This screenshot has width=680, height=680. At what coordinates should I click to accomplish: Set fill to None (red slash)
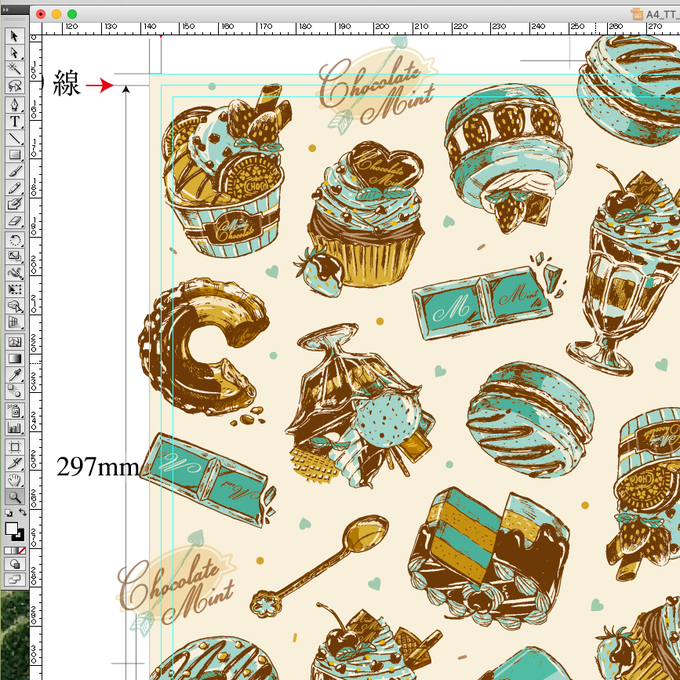click(x=22, y=550)
